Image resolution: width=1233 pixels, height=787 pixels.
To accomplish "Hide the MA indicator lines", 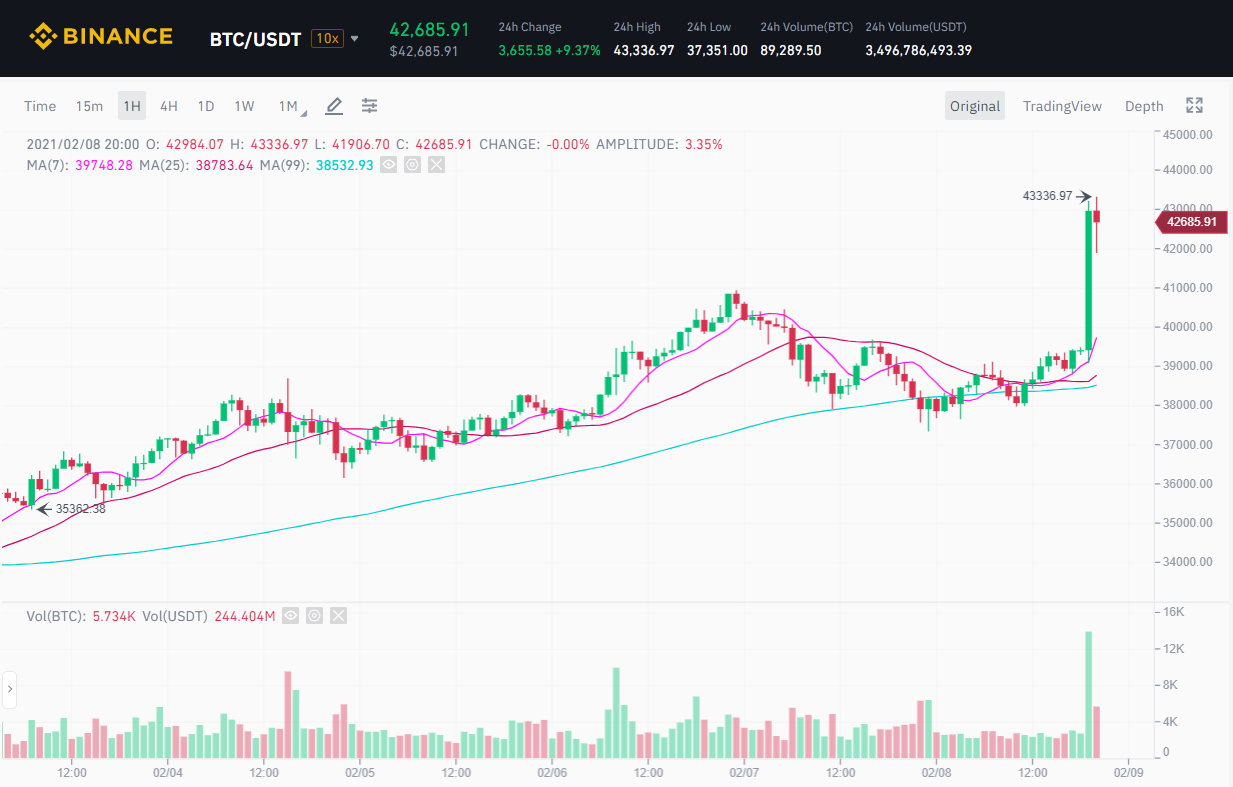I will (x=388, y=164).
